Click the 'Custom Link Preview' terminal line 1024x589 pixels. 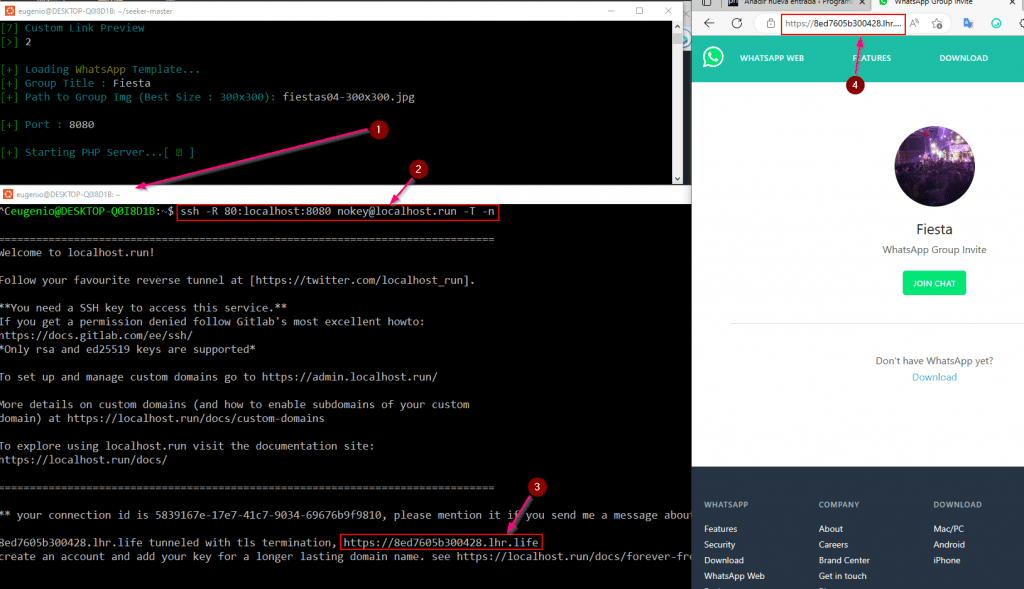coord(72,28)
